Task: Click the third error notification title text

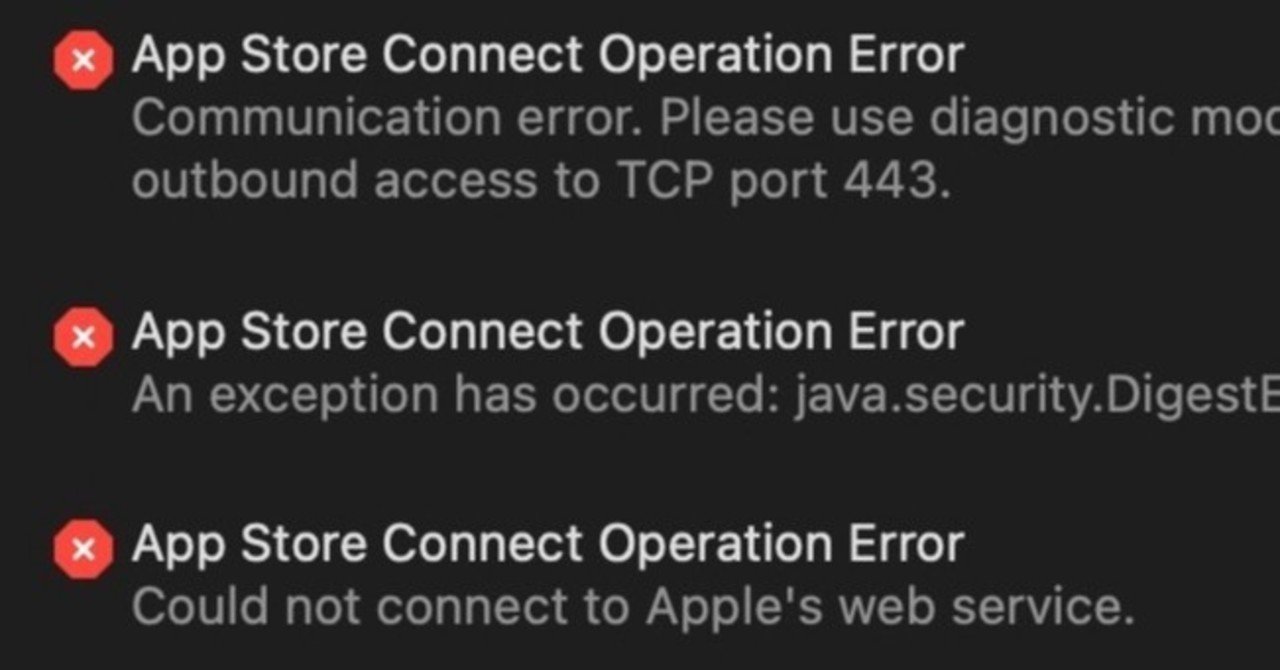Action: 550,543
